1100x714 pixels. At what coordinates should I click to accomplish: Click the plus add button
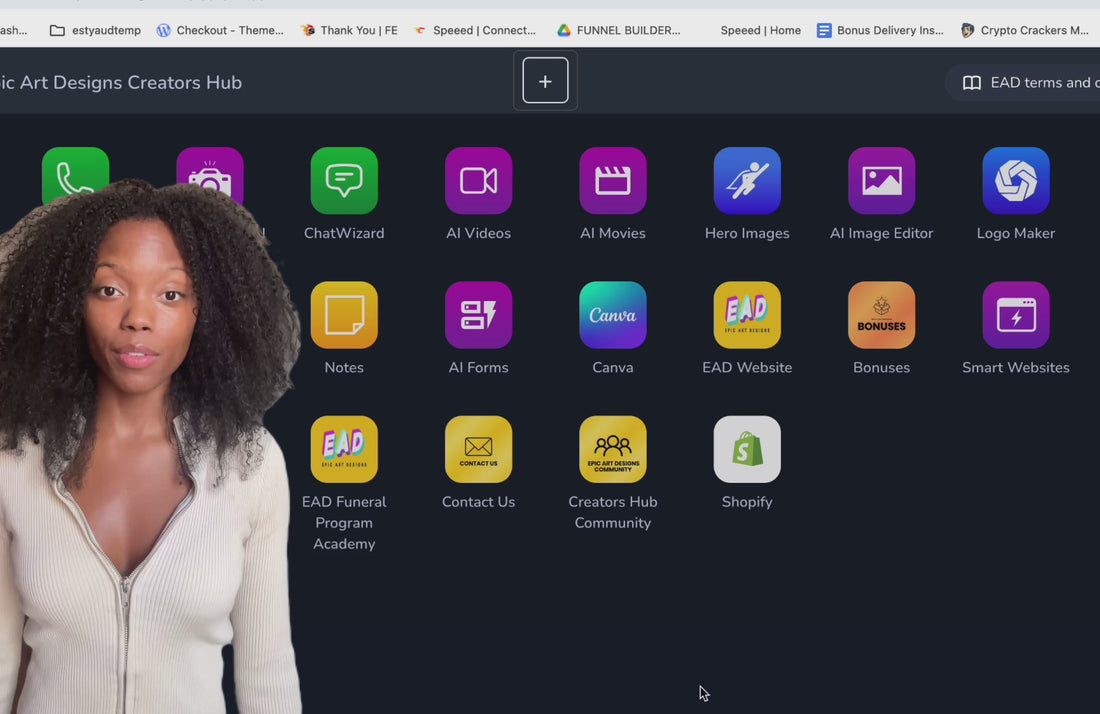[545, 81]
